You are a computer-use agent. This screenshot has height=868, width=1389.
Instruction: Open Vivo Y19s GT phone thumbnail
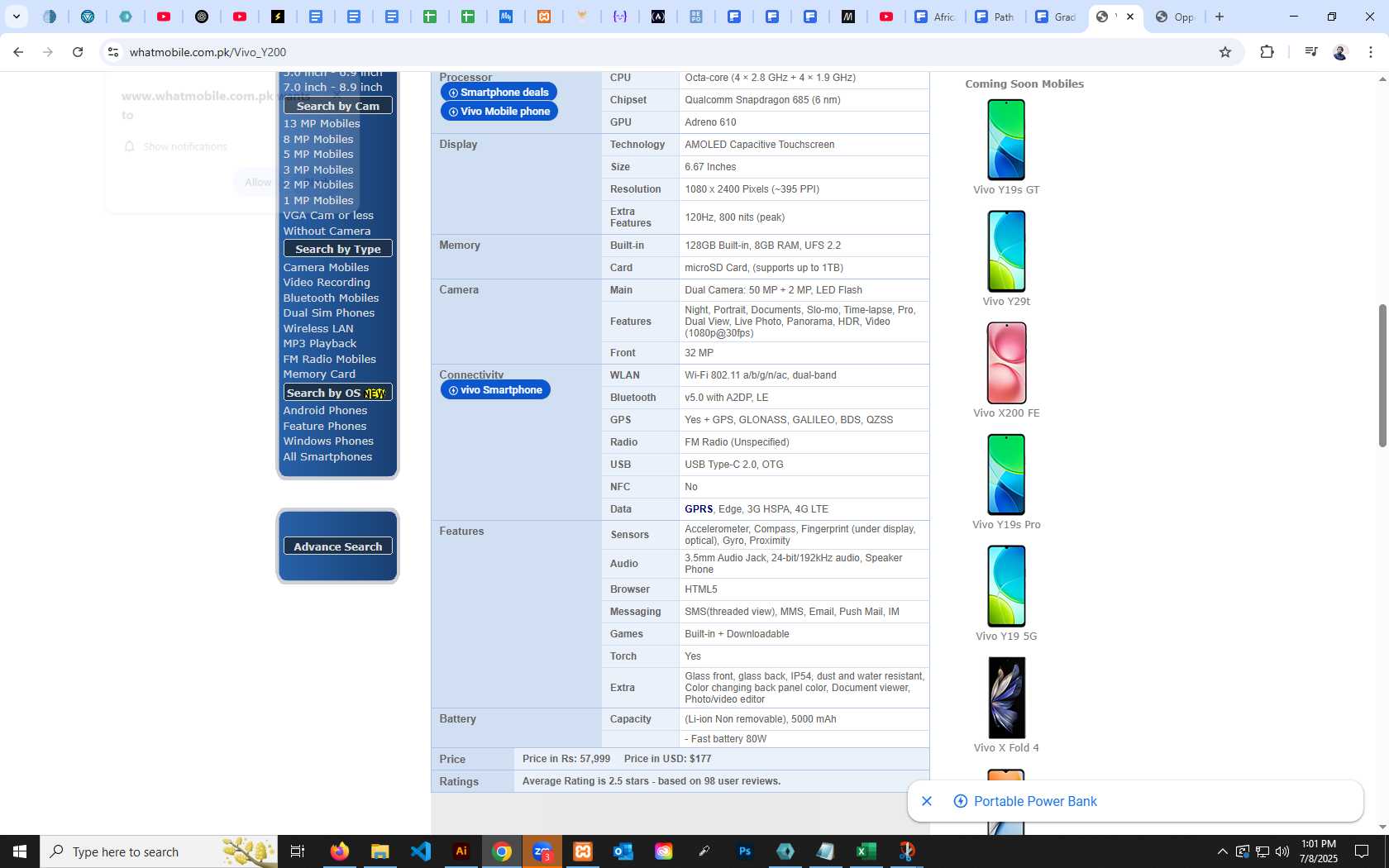pos(1006,140)
